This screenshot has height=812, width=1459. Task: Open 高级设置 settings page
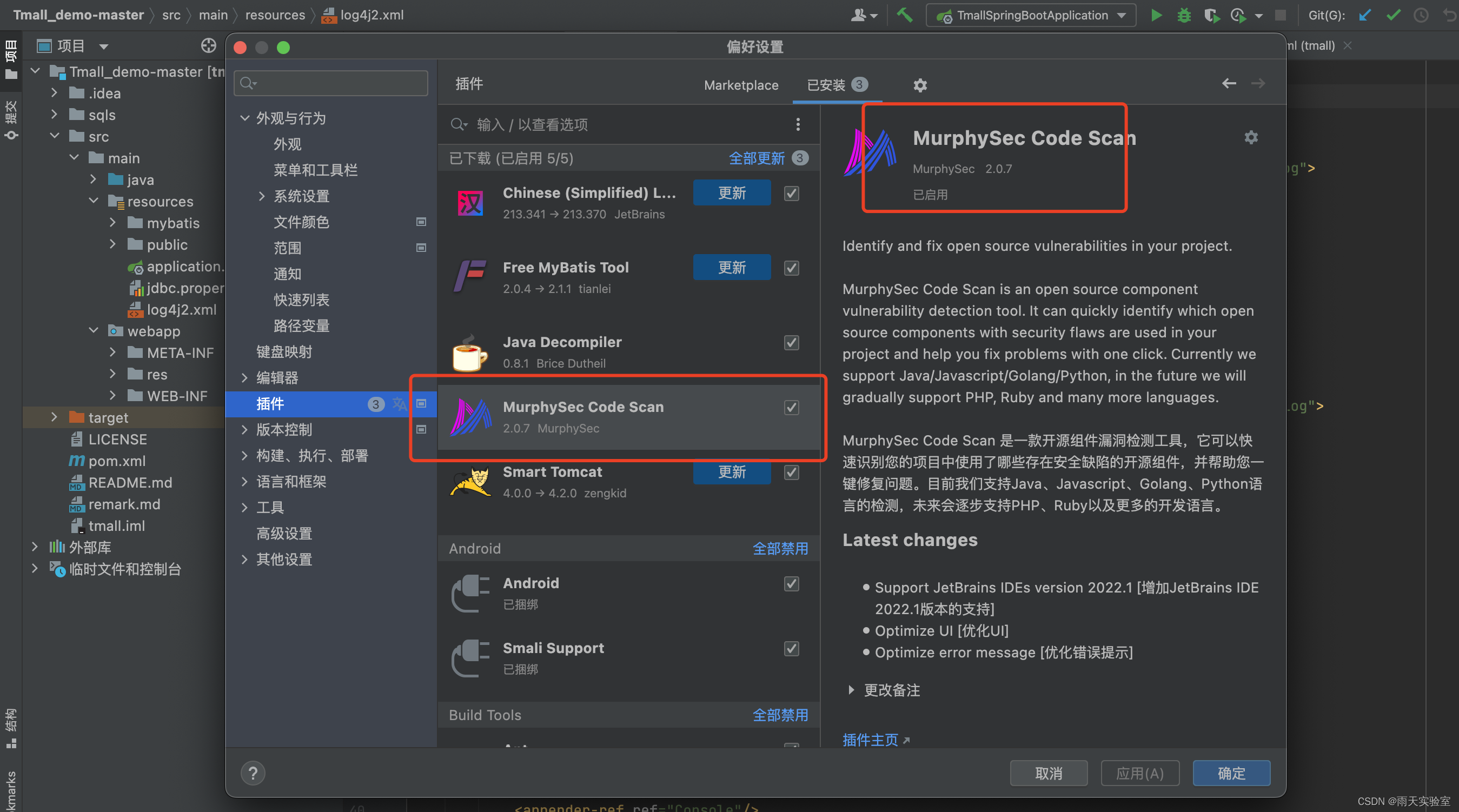tap(284, 534)
